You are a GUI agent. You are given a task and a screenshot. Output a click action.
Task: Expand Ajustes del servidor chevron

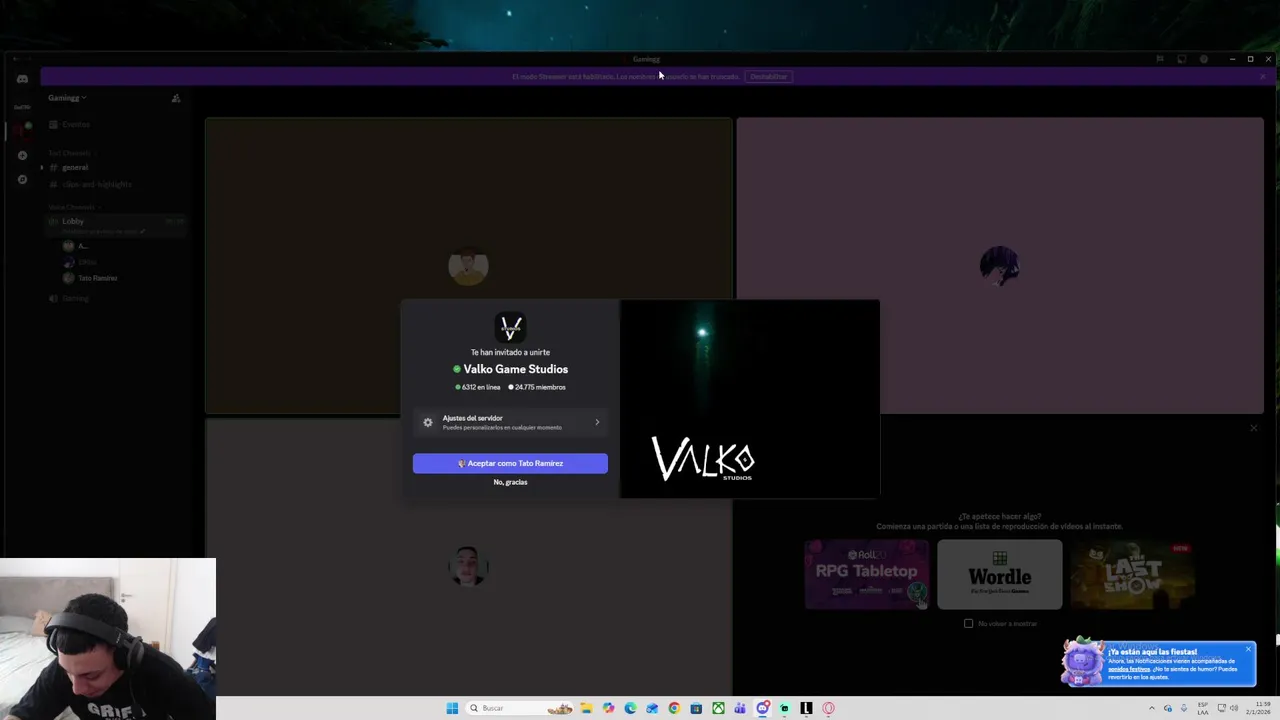597,422
